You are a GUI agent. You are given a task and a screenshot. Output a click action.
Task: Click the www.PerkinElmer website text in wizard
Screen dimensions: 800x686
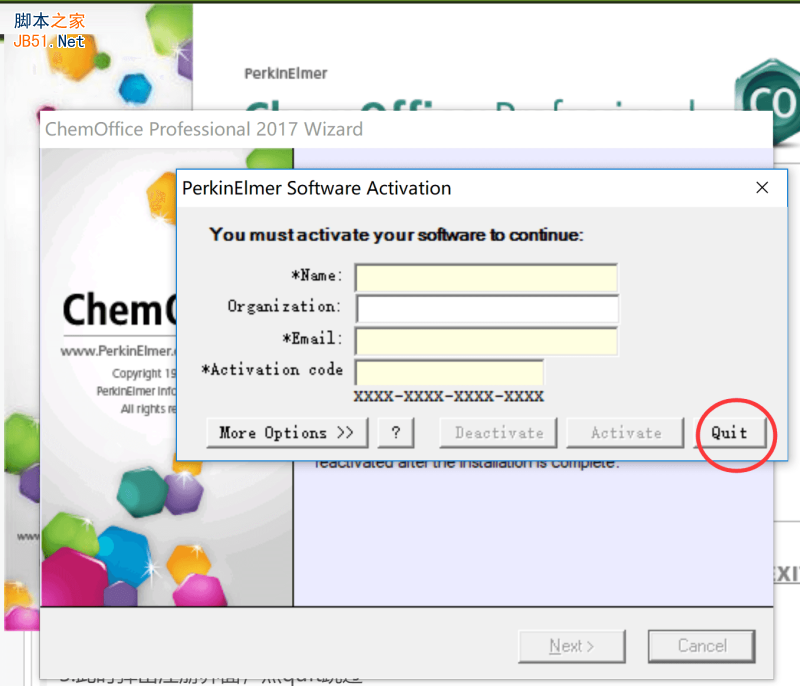pyautogui.click(x=118, y=351)
